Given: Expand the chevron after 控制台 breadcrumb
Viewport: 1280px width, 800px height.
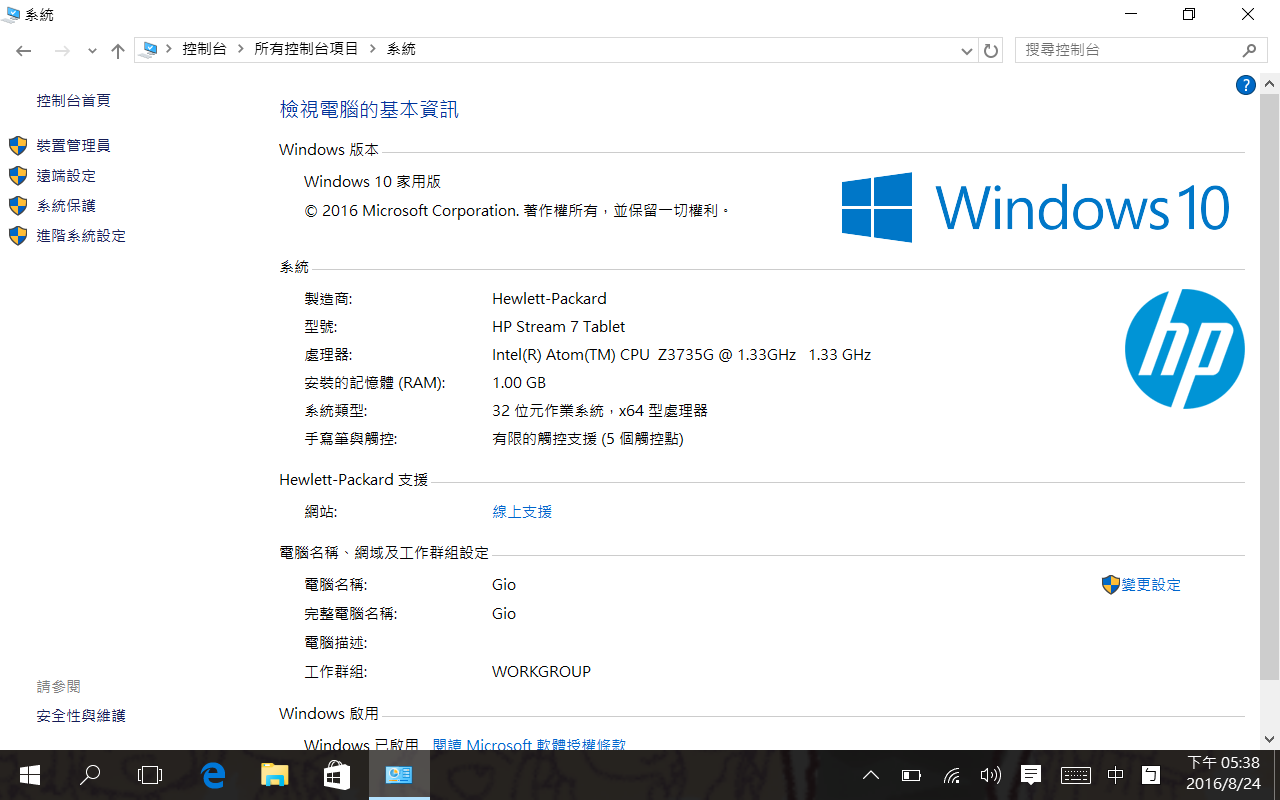Looking at the screenshot, I should tap(241, 49).
